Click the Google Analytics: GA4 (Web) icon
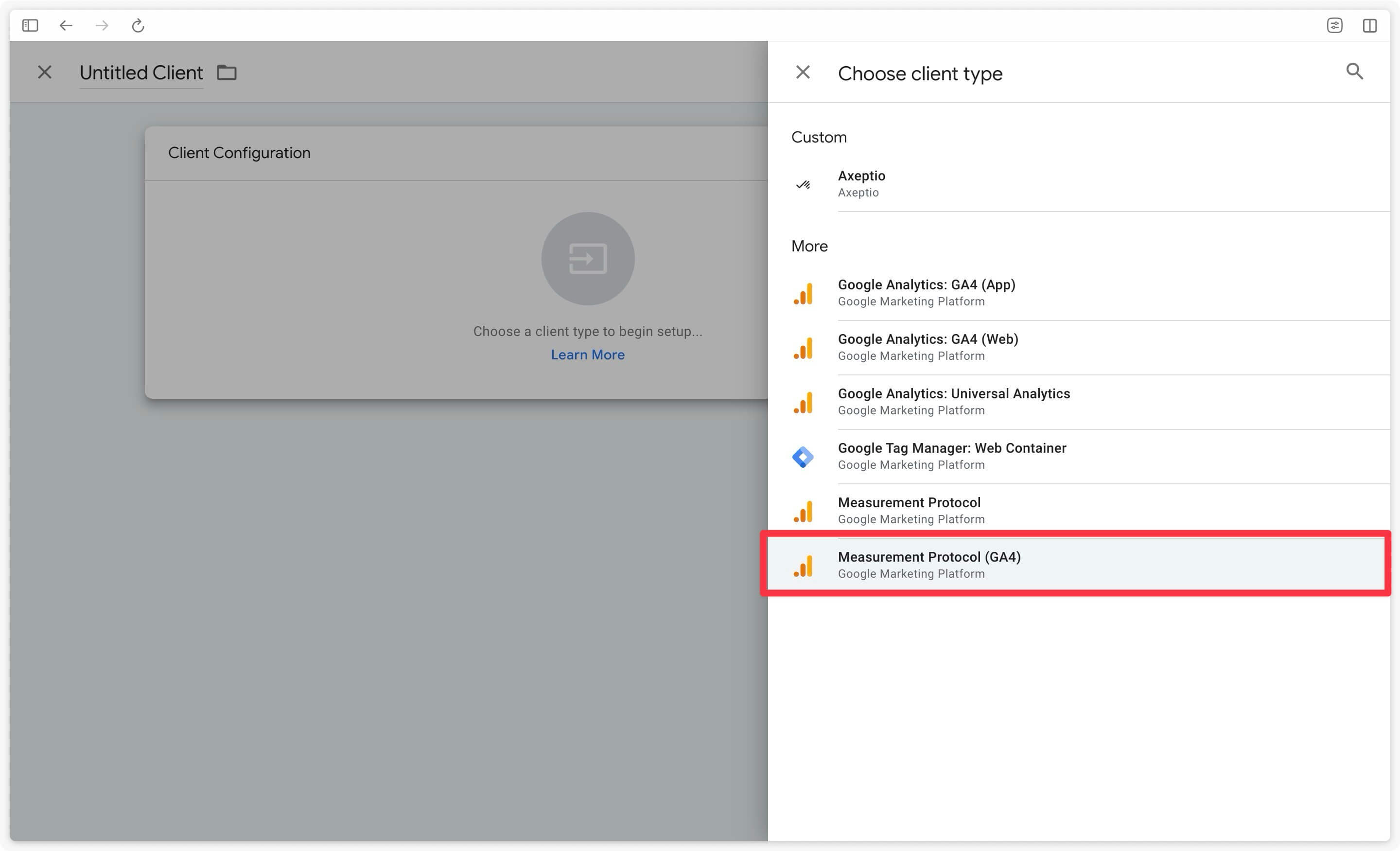The image size is (1400, 851). [804, 348]
